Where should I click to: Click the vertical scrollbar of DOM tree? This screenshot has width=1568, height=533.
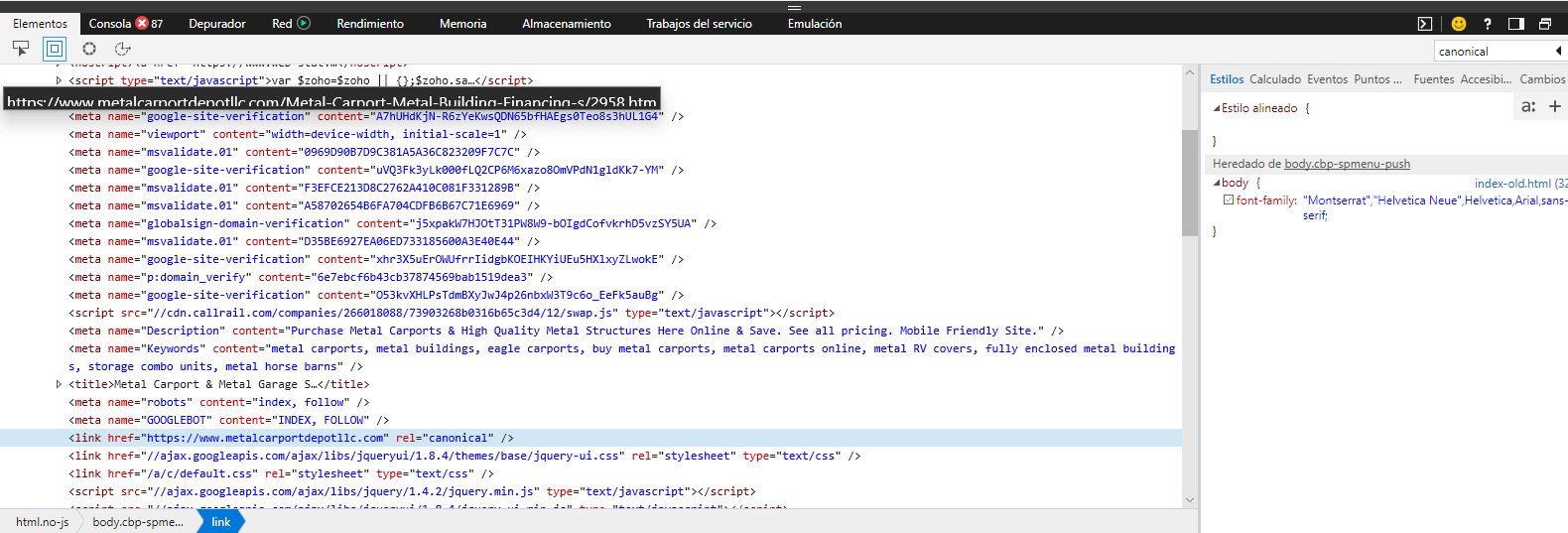click(1190, 183)
